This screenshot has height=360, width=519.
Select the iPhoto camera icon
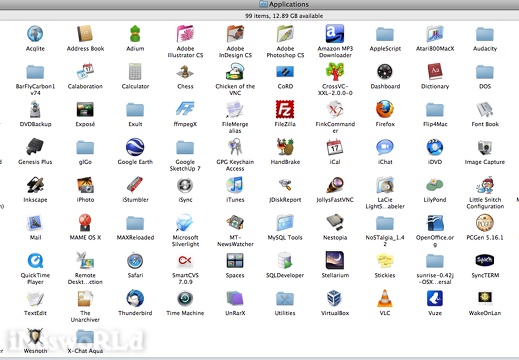point(85,185)
